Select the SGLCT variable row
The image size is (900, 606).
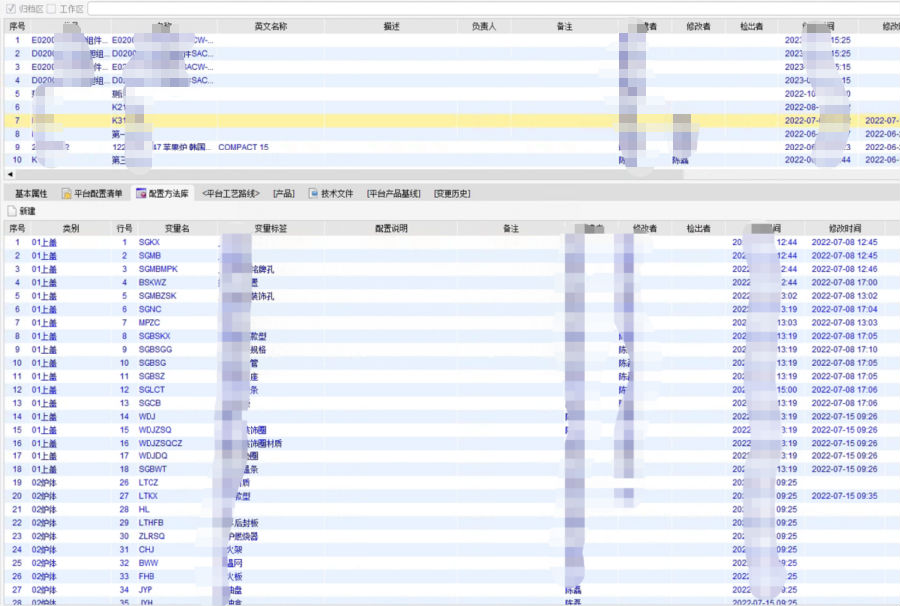click(452, 390)
